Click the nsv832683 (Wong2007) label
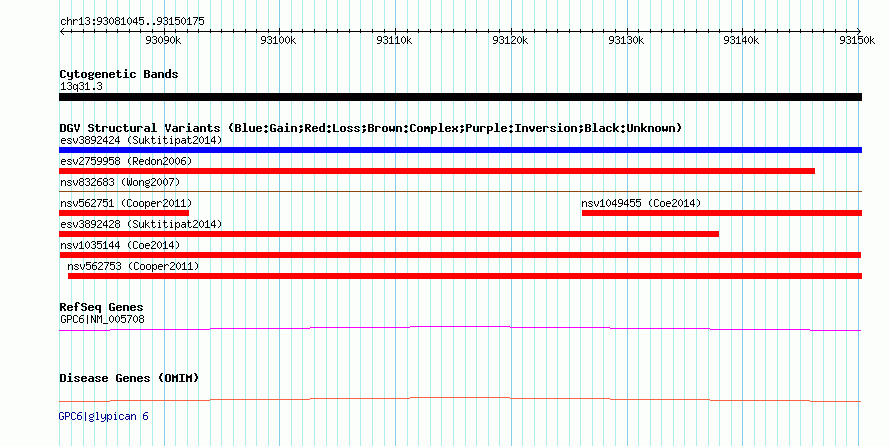The width and height of the screenshot is (890, 446). (x=120, y=182)
